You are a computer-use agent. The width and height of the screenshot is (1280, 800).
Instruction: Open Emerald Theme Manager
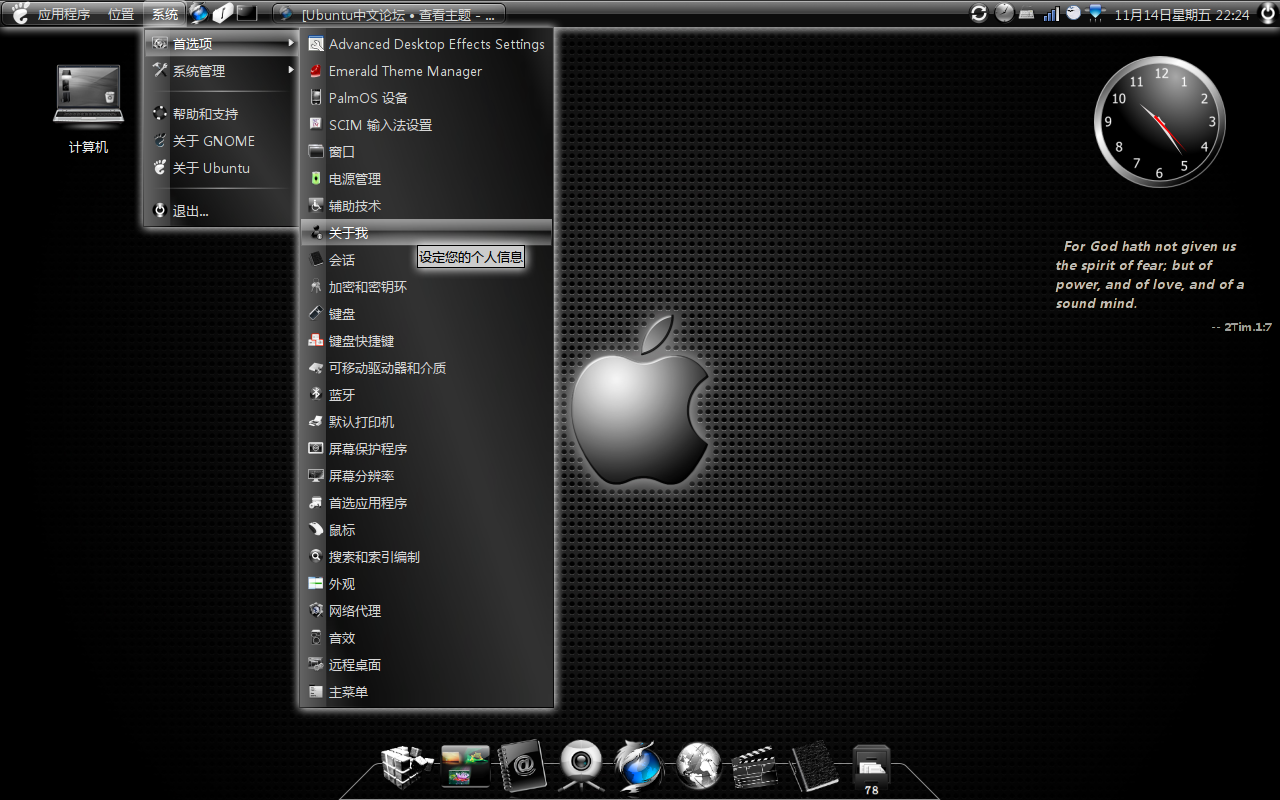pyautogui.click(x=427, y=71)
